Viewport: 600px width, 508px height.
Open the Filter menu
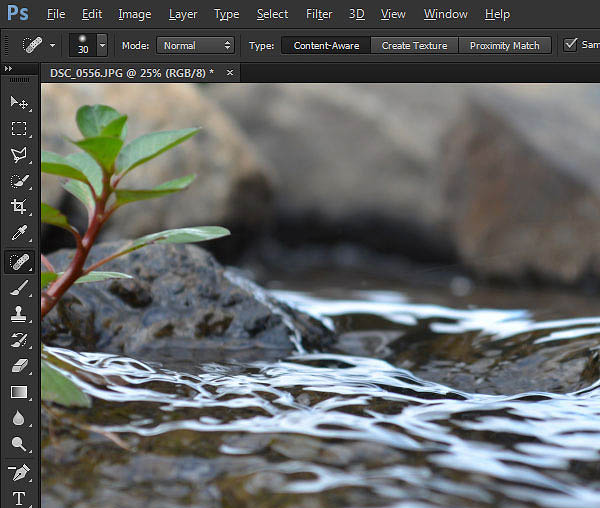[x=319, y=14]
